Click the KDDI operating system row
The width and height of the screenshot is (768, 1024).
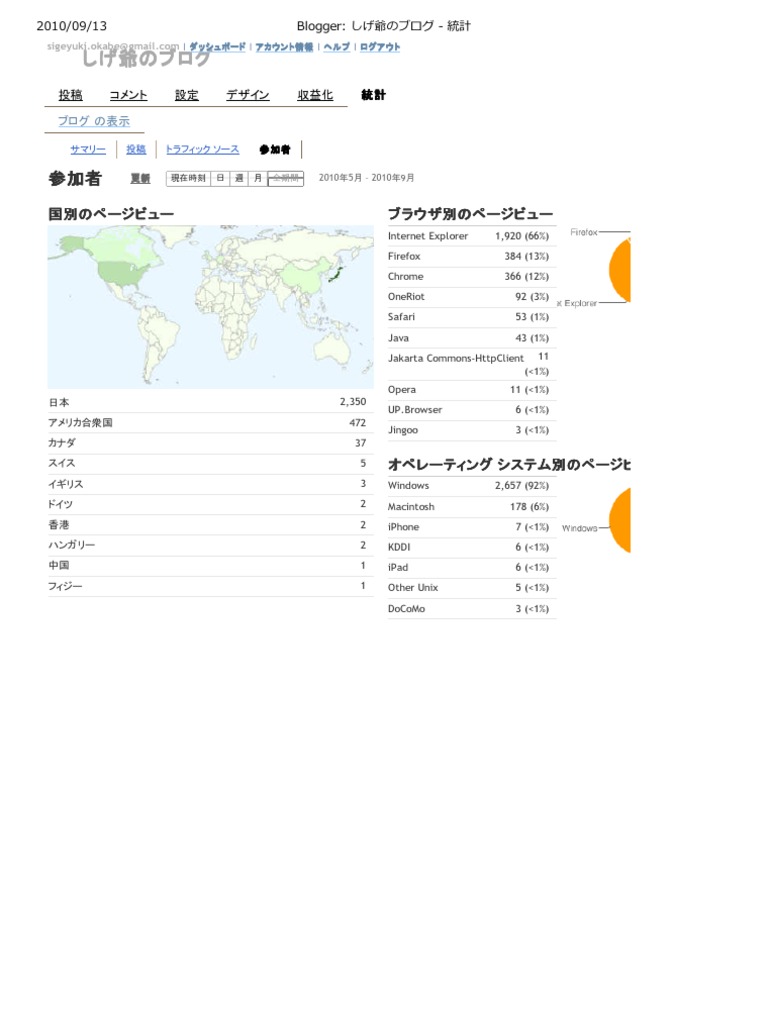tap(472, 547)
